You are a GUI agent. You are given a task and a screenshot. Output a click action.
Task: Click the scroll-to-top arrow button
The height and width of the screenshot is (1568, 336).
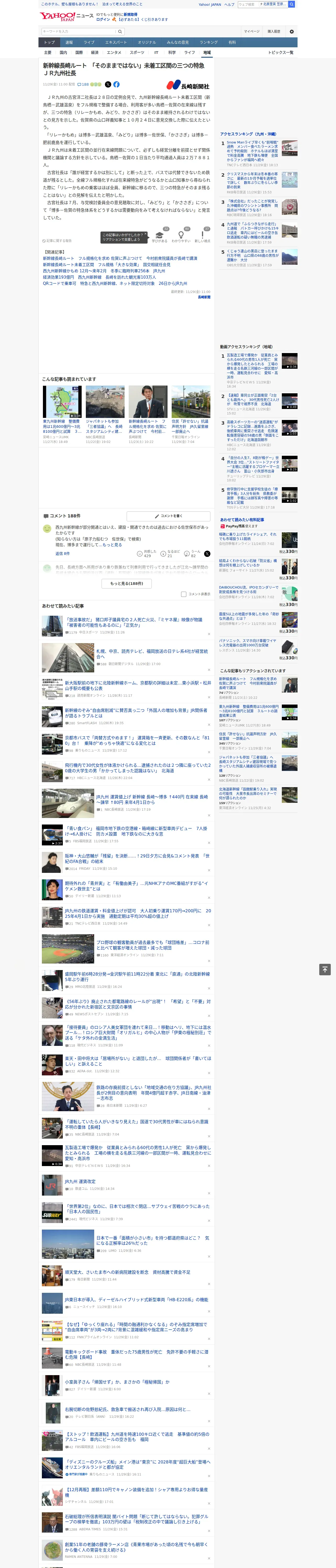pos(325,970)
